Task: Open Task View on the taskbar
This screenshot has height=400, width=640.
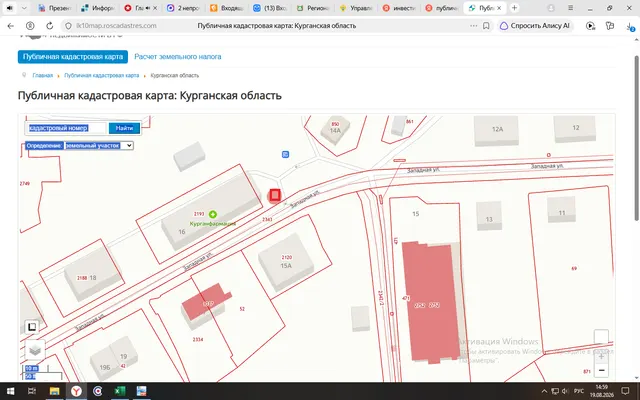Action: [x=32, y=391]
